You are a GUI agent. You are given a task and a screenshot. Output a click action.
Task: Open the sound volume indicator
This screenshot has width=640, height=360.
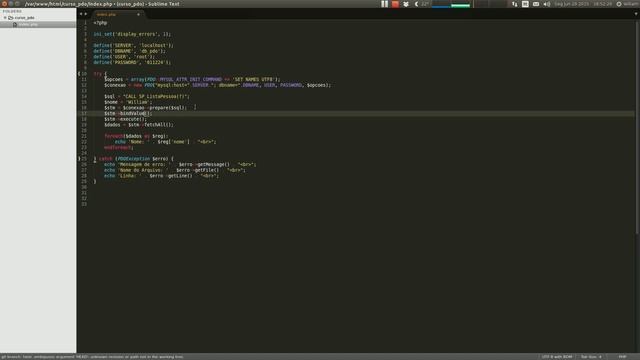coord(547,4)
